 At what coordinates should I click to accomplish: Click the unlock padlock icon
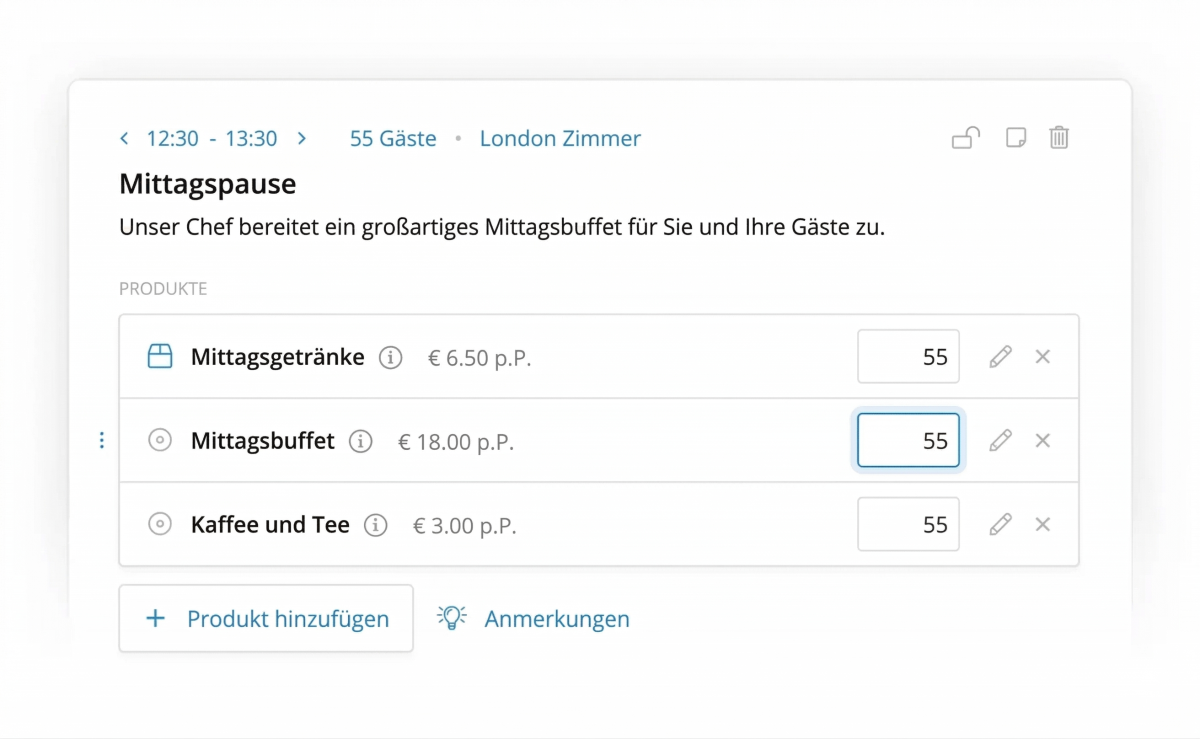coord(965,138)
